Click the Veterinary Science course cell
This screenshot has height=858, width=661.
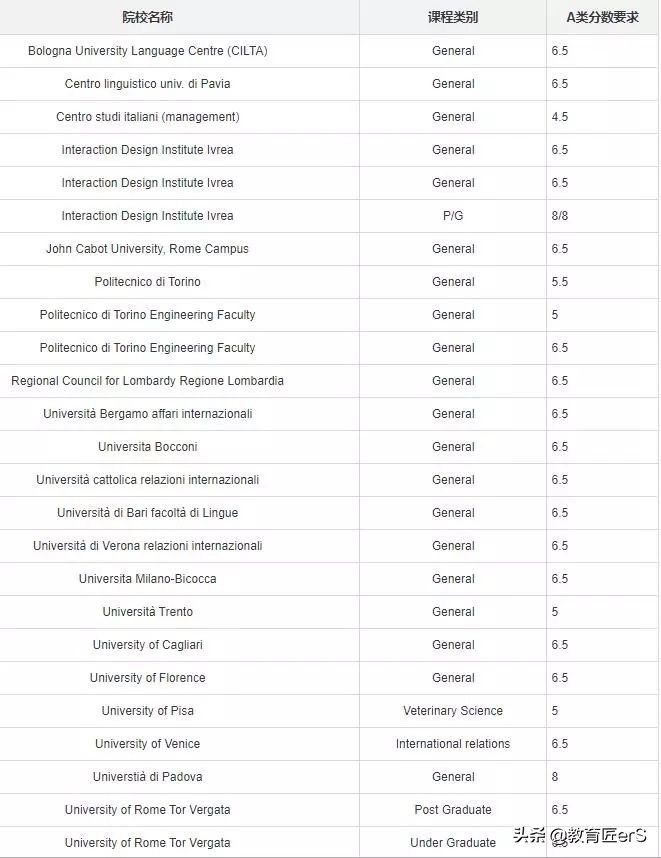(453, 711)
